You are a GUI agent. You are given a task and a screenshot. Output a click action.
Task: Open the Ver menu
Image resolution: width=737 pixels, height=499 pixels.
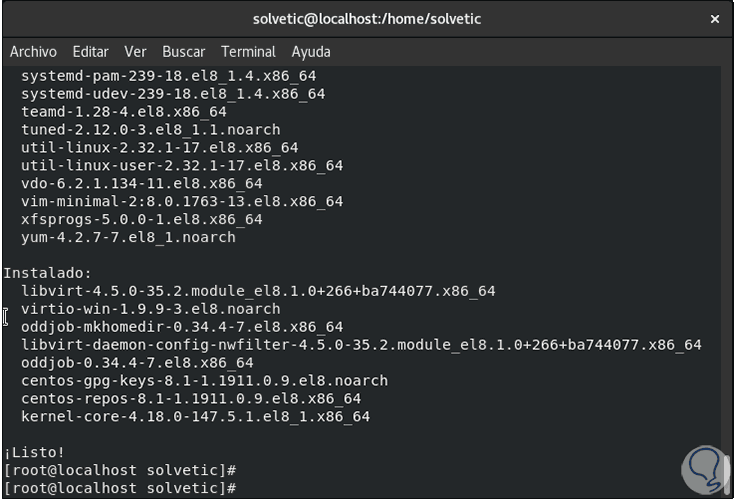(x=135, y=51)
